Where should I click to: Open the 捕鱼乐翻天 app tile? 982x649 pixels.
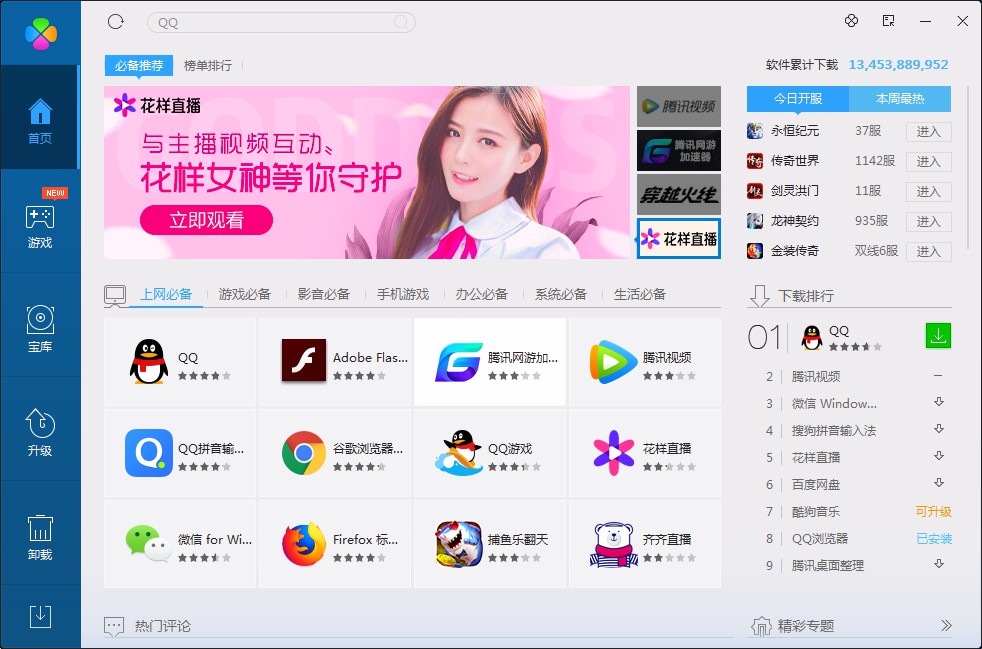pos(490,544)
